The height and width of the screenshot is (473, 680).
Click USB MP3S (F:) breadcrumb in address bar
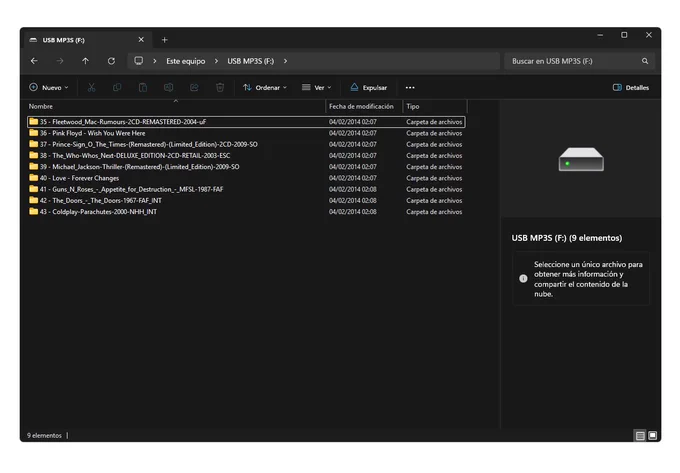pyautogui.click(x=251, y=61)
